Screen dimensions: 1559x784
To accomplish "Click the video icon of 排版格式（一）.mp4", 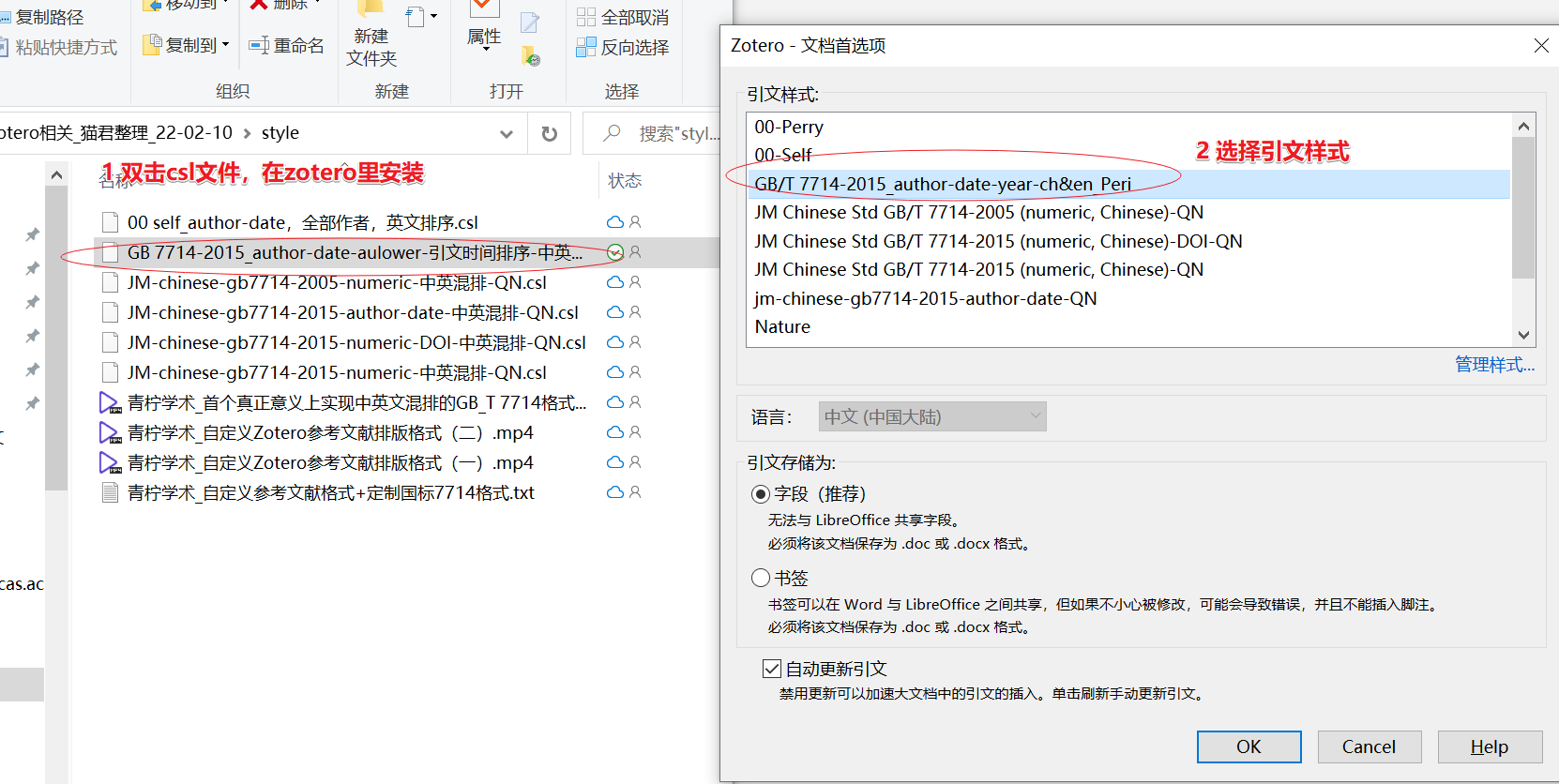I will point(110,462).
